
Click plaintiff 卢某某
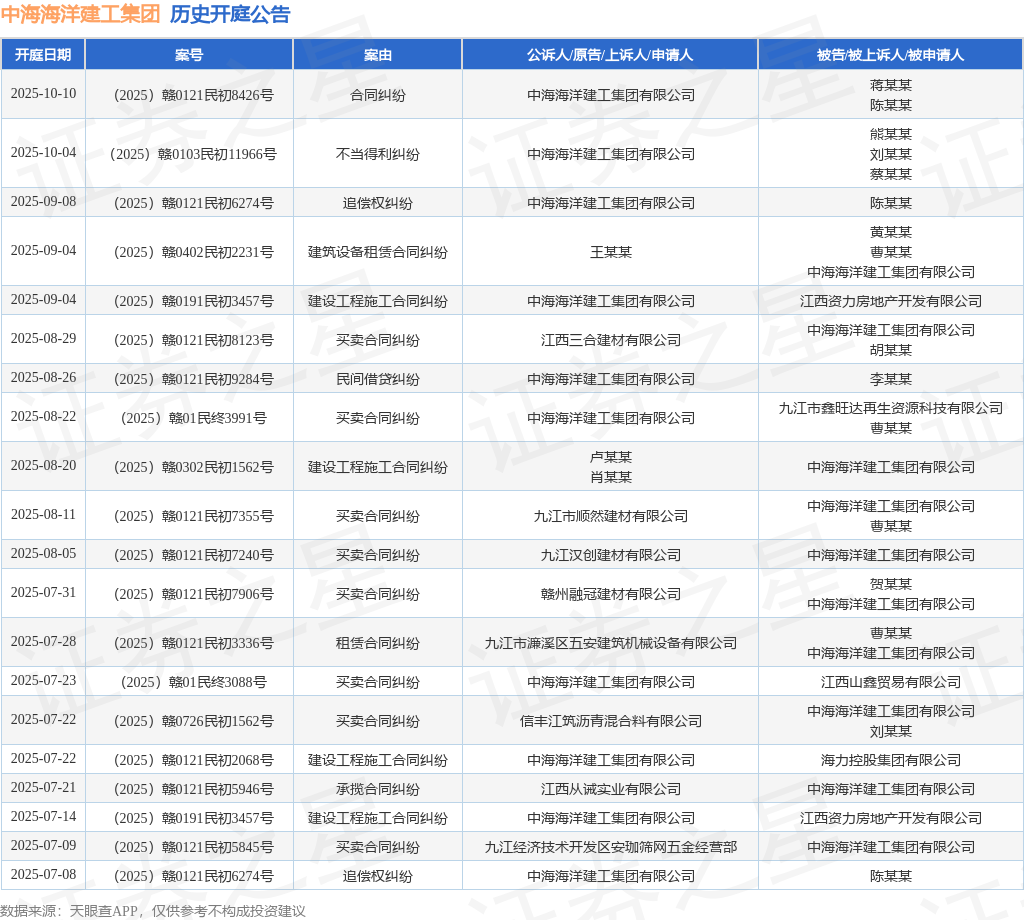click(611, 457)
